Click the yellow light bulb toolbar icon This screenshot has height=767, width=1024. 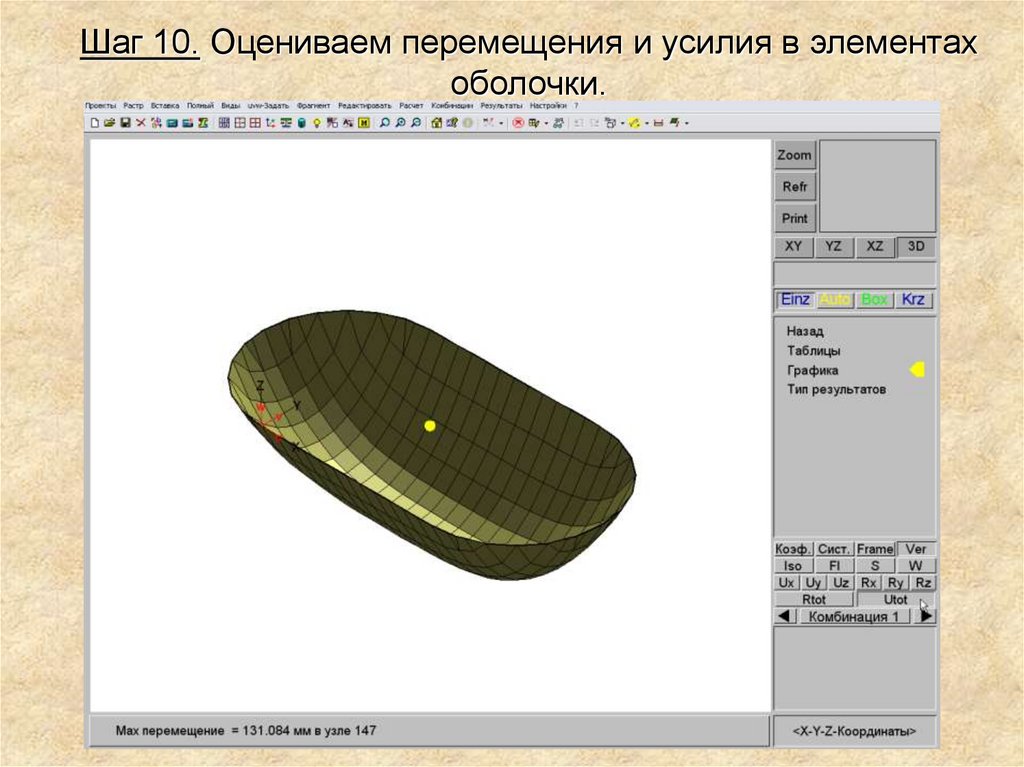[x=316, y=123]
